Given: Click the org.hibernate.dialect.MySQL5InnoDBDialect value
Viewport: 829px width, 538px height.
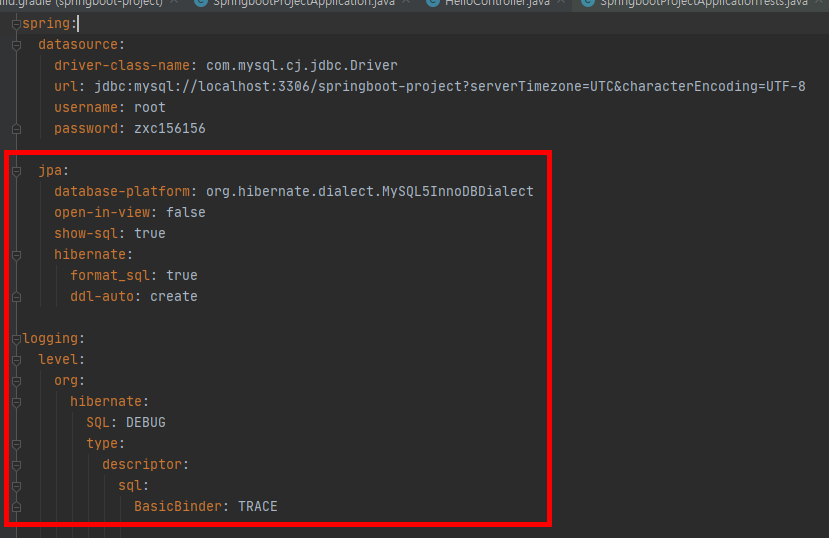Looking at the screenshot, I should [x=370, y=191].
